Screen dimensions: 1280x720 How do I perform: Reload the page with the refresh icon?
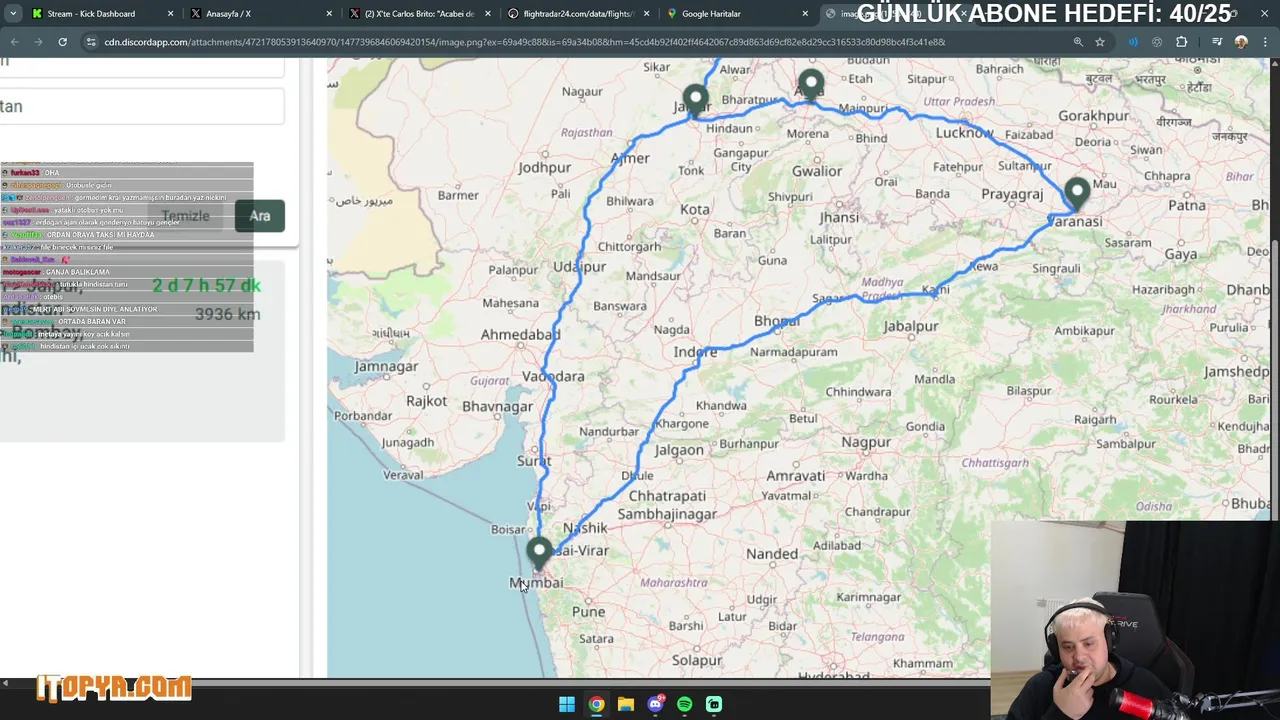click(x=62, y=42)
